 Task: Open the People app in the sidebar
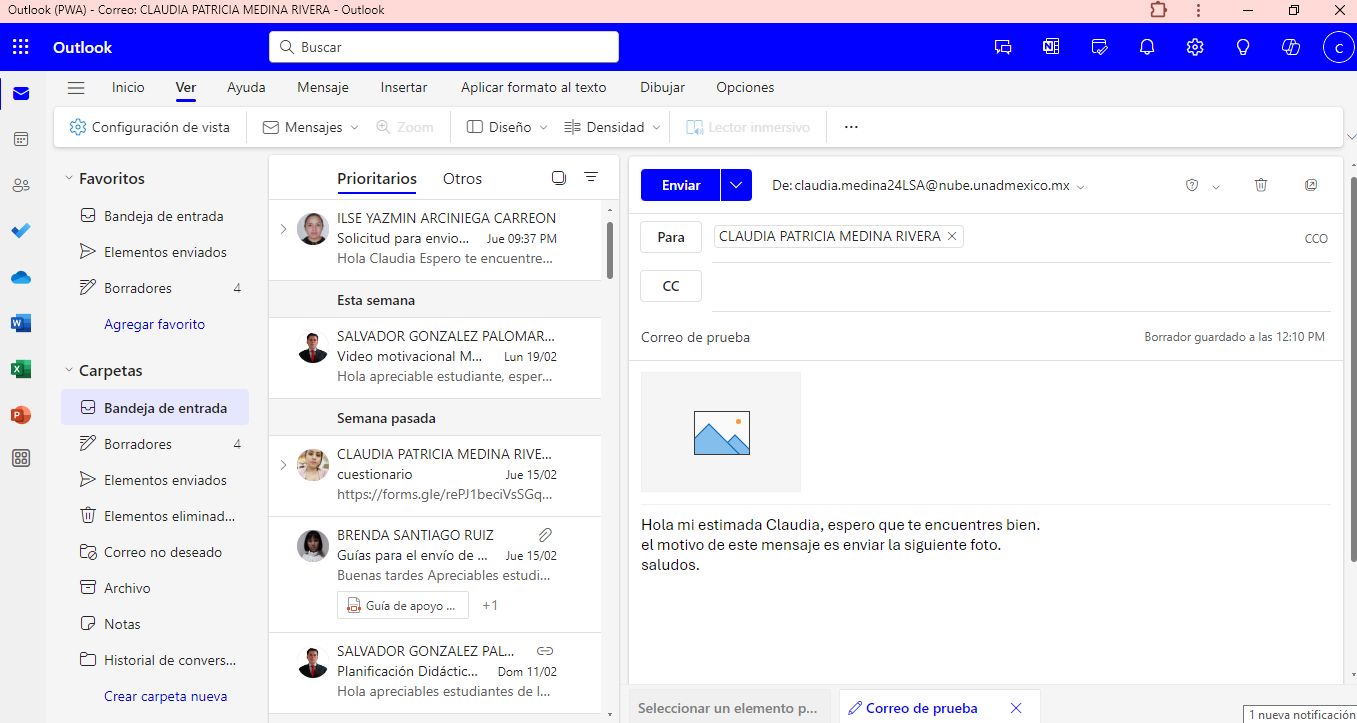click(x=20, y=184)
